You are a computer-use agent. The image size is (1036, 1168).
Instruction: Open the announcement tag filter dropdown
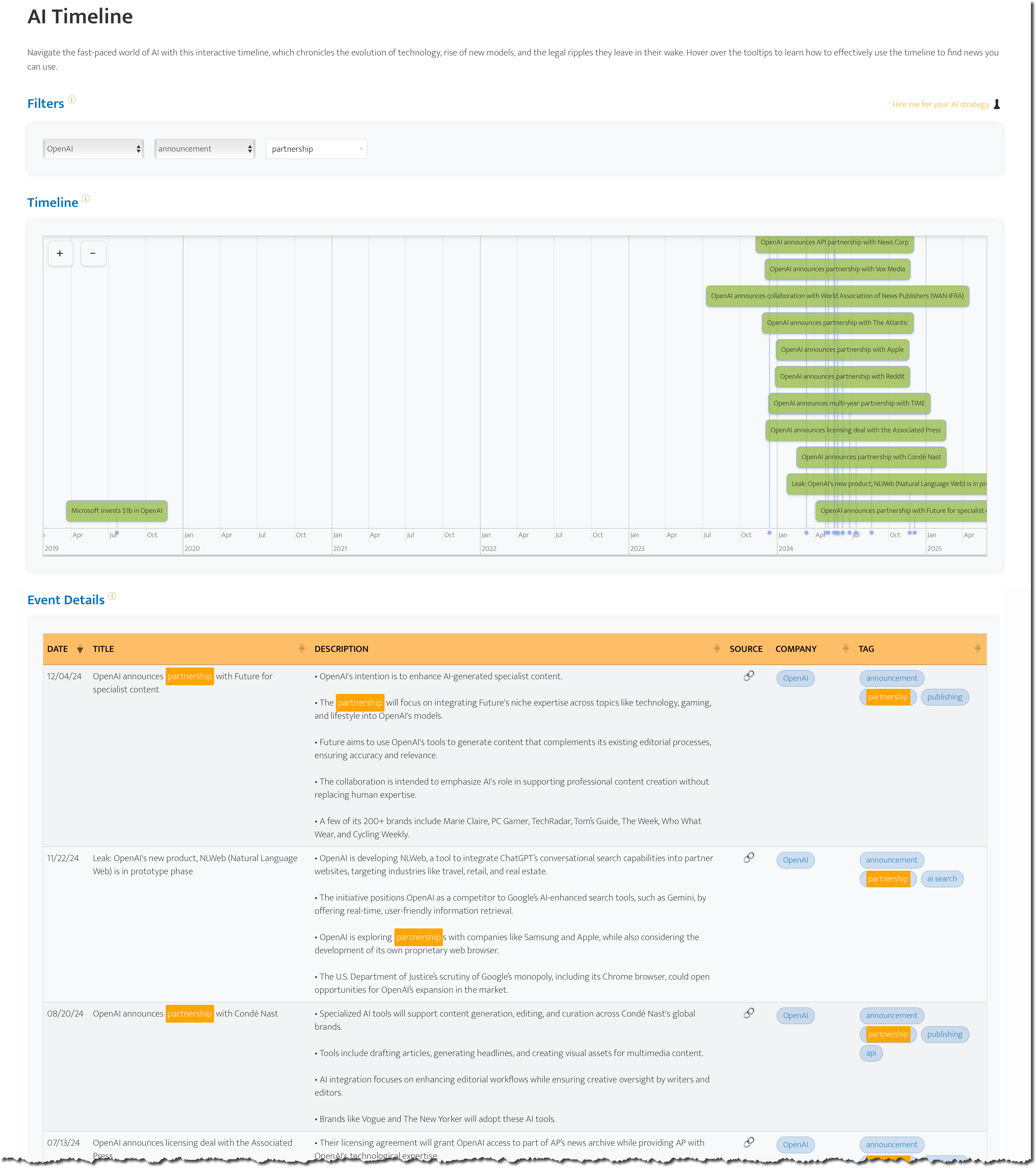pyautogui.click(x=205, y=149)
